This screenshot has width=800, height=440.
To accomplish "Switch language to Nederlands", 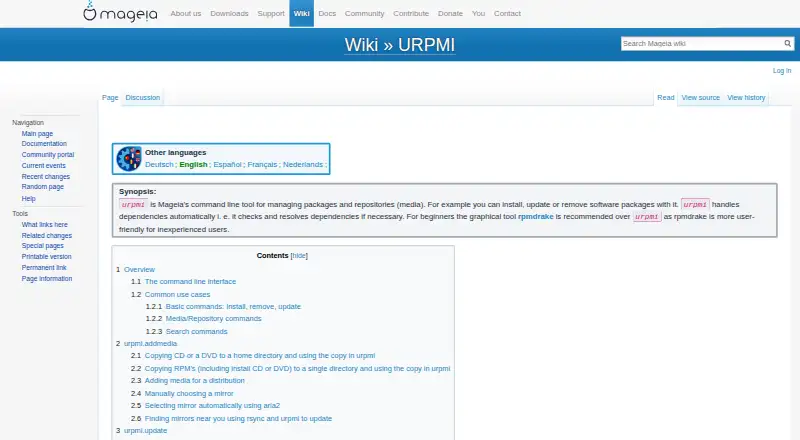I will [303, 164].
